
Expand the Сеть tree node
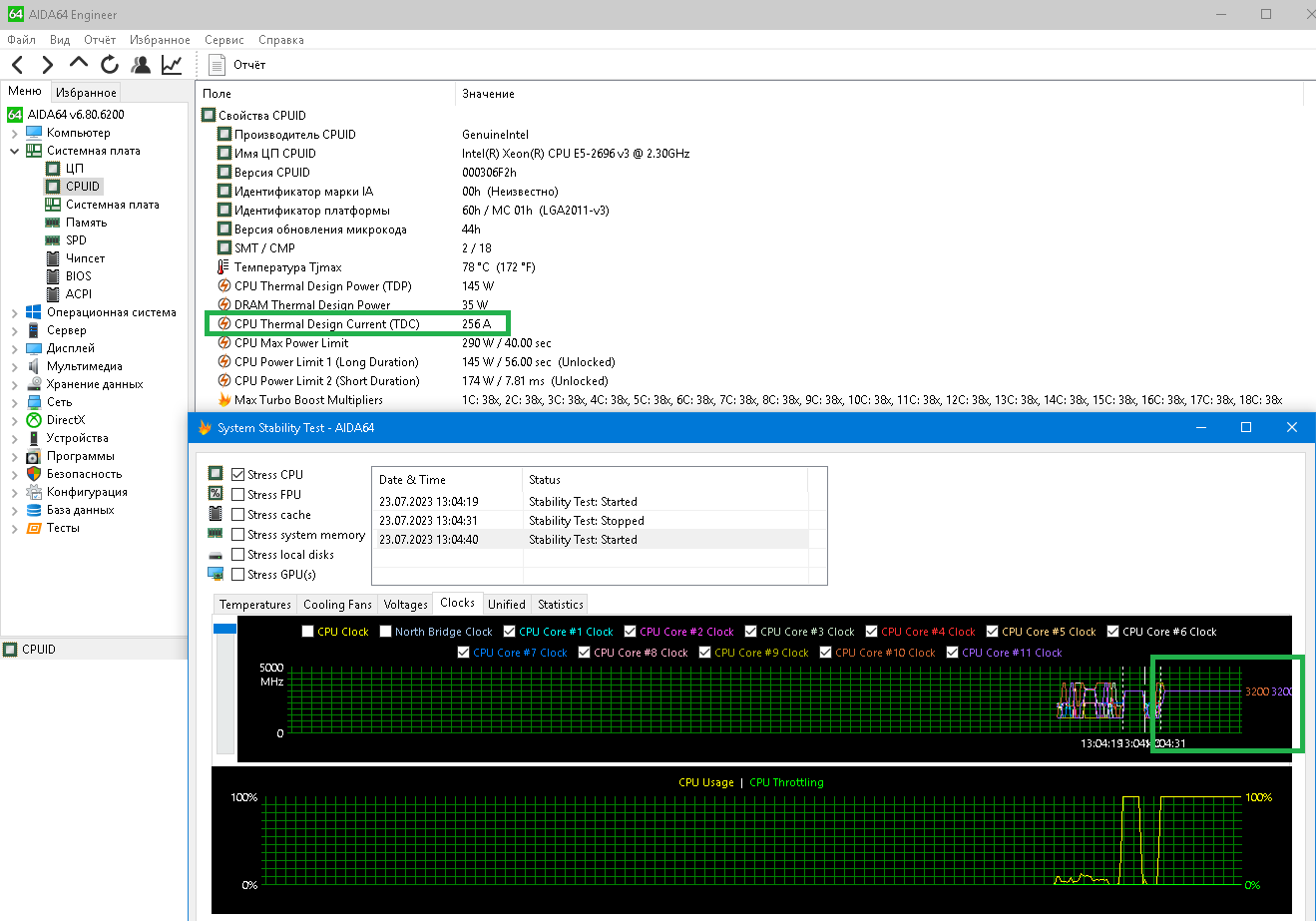[x=14, y=402]
